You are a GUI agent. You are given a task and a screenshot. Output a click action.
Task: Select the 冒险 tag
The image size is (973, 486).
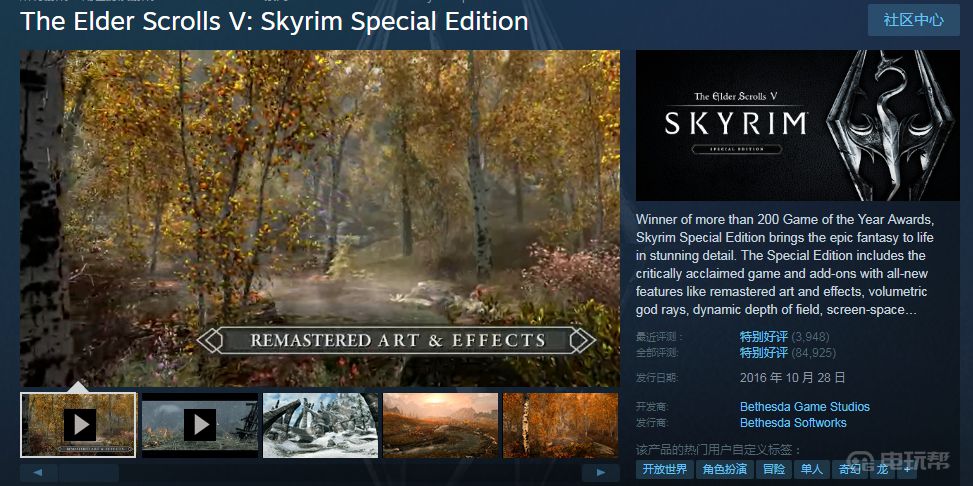point(773,469)
